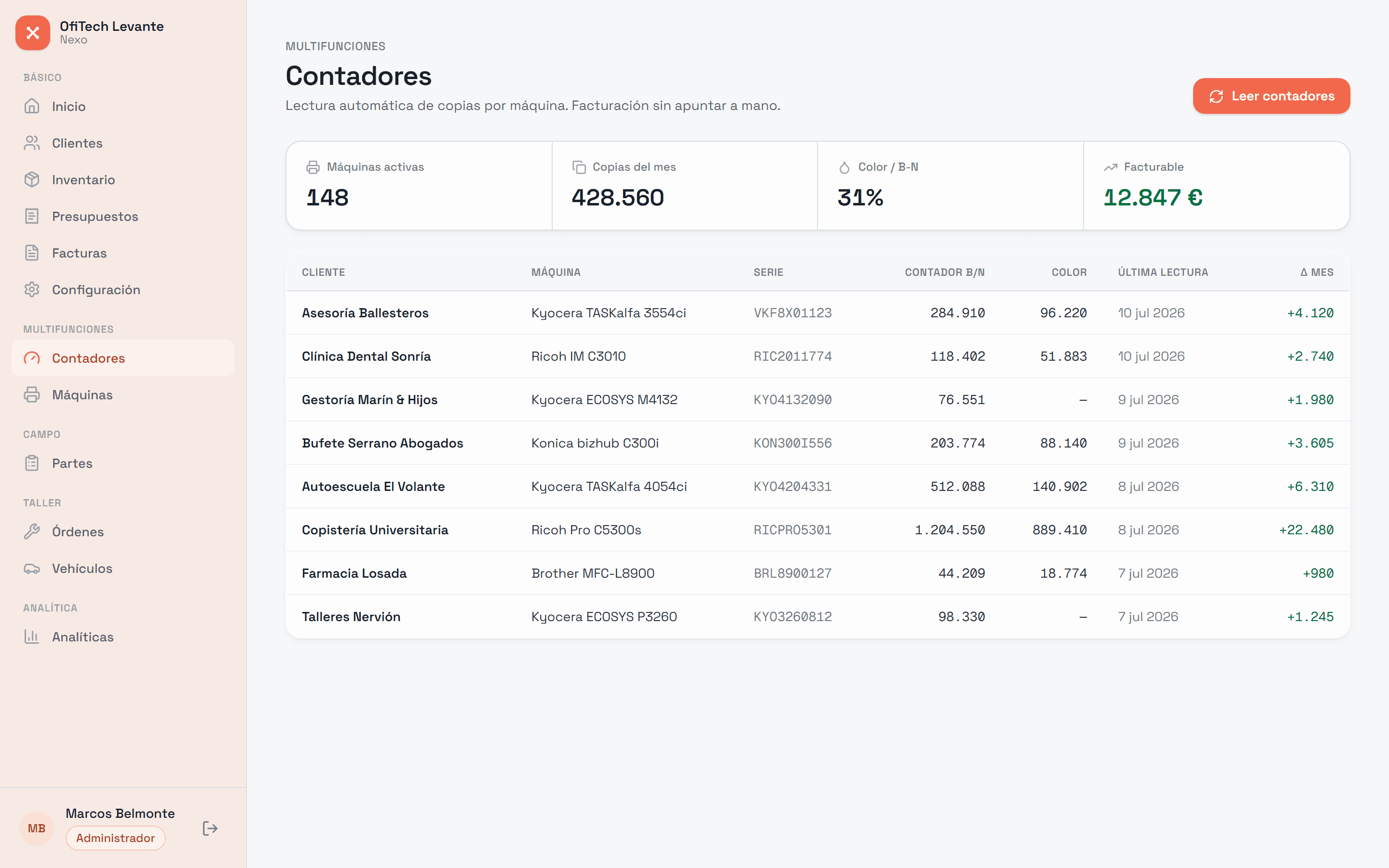
Task: Sort by CLIENTE column header
Action: 323,272
